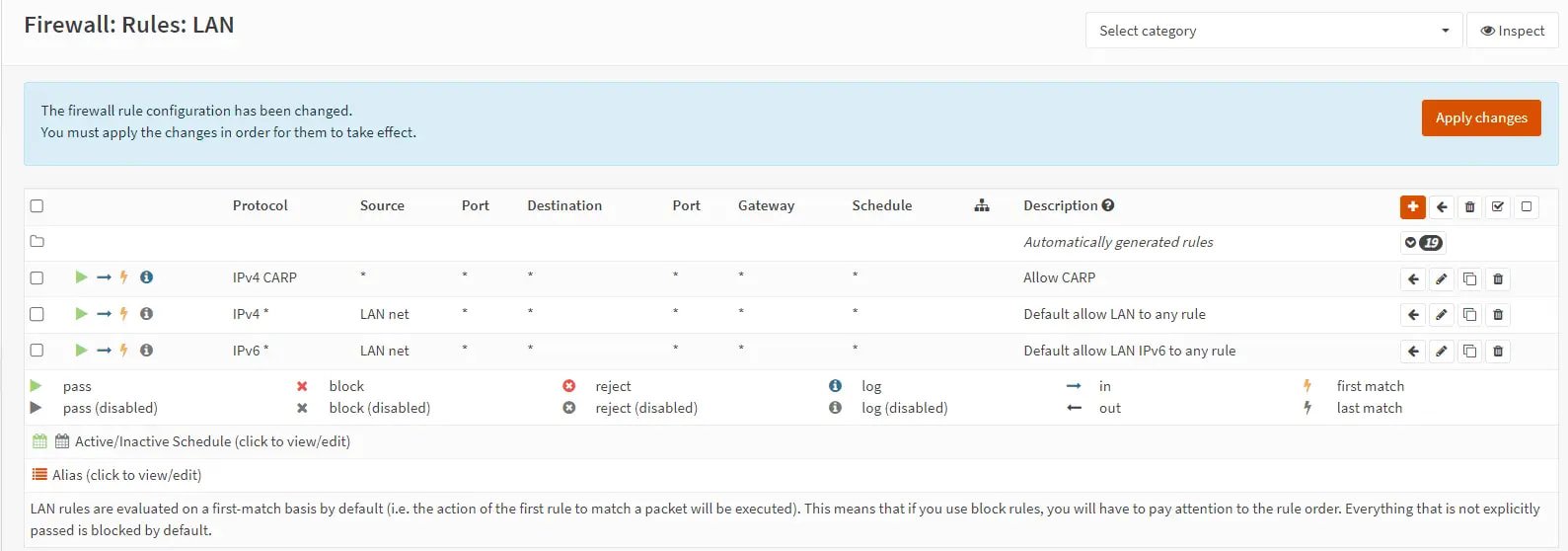Image resolution: width=1568 pixels, height=551 pixels.
Task: Check the Default allow LAN IPv6 rule checkbox
Action: tap(37, 351)
